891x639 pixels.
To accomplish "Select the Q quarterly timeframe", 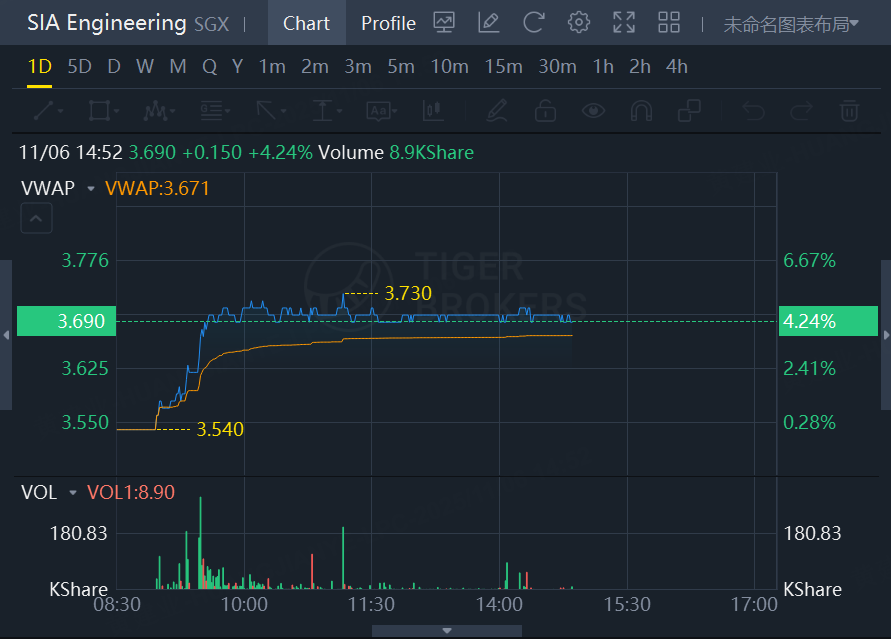I will [x=210, y=66].
